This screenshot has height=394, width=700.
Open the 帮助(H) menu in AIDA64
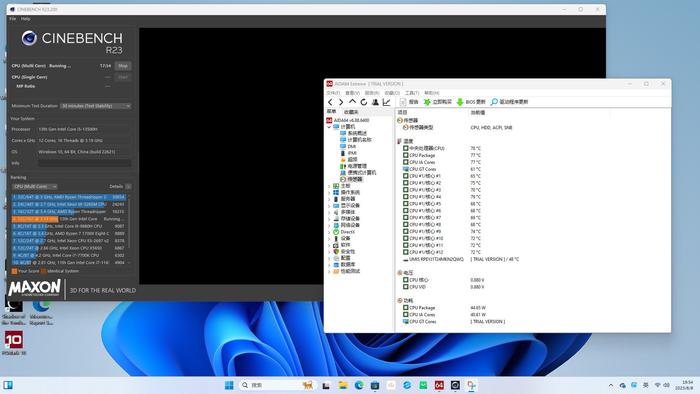click(x=432, y=93)
